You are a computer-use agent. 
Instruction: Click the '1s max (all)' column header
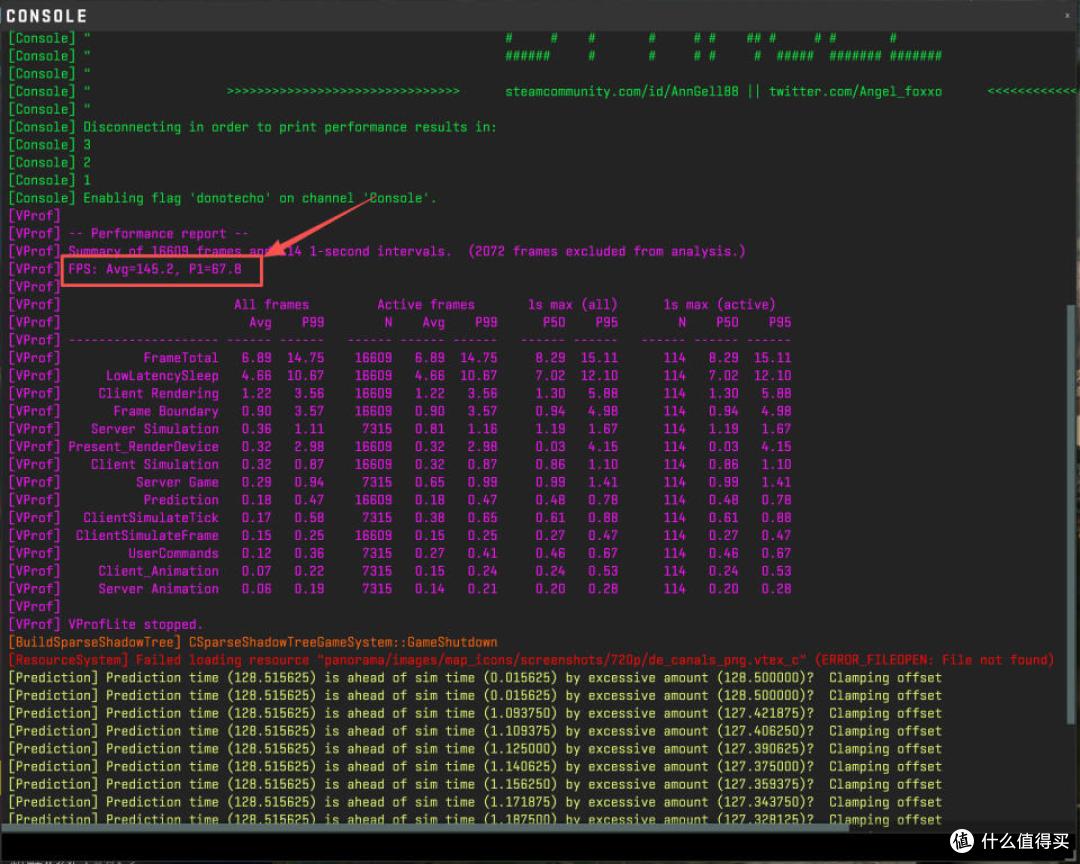[572, 305]
